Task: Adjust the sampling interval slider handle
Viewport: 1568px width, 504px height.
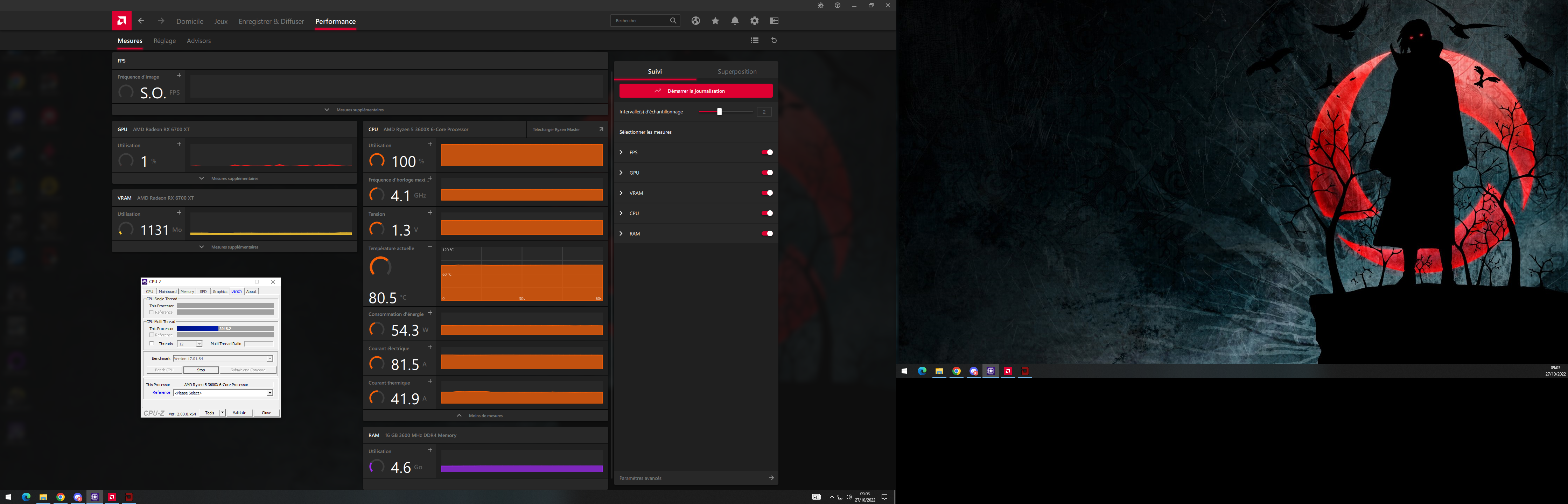Action: [719, 111]
